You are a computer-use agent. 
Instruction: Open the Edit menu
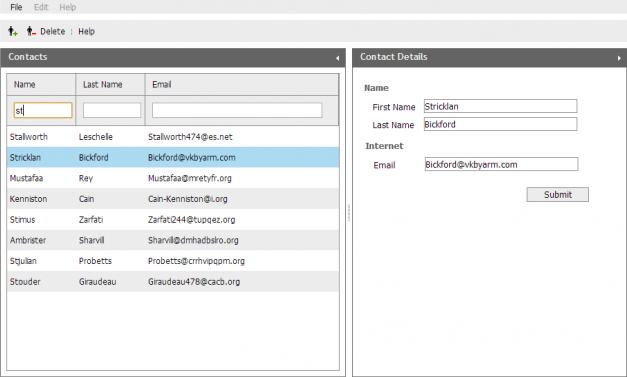click(41, 7)
